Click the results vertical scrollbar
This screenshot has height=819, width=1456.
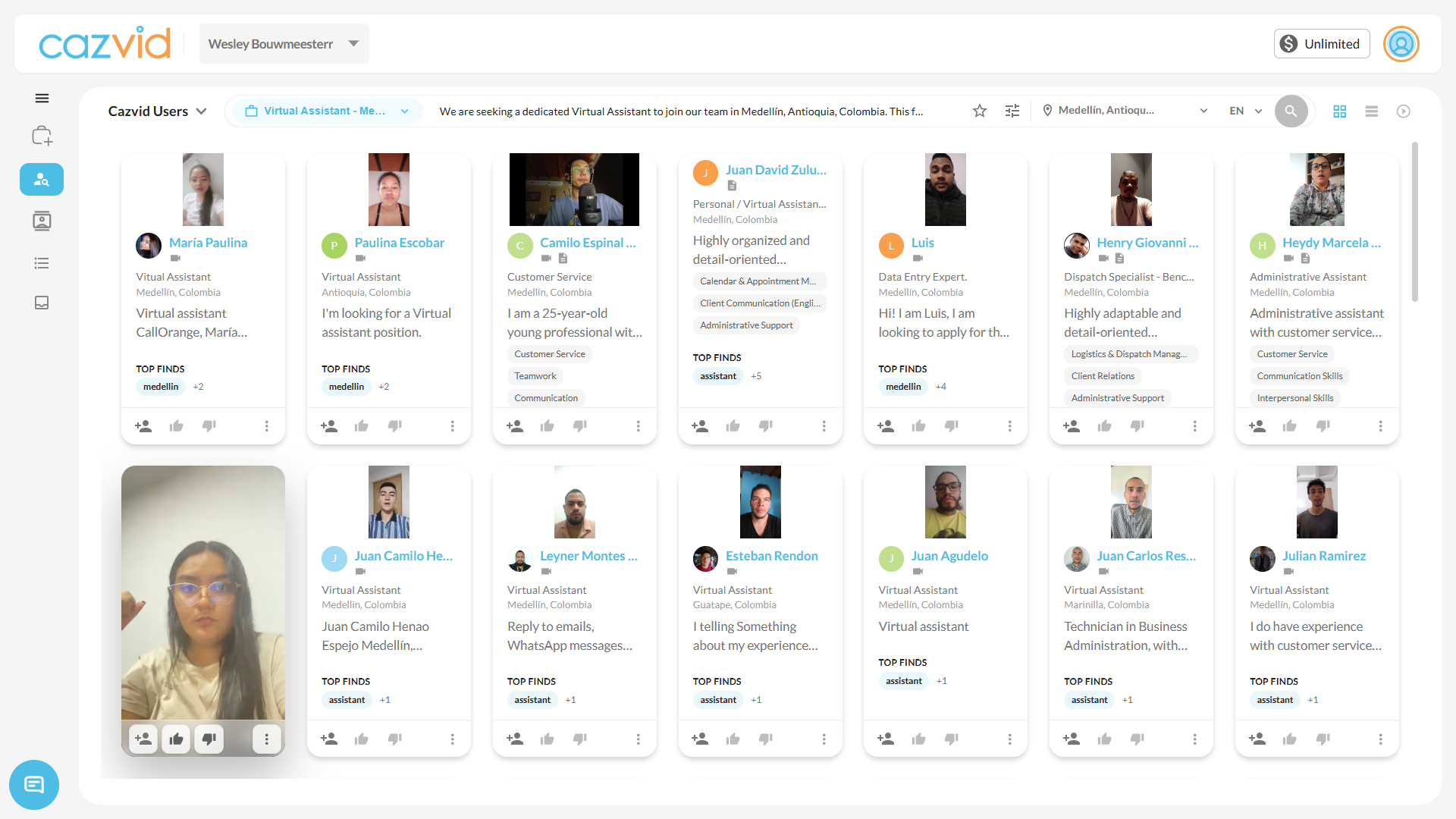click(x=1415, y=221)
